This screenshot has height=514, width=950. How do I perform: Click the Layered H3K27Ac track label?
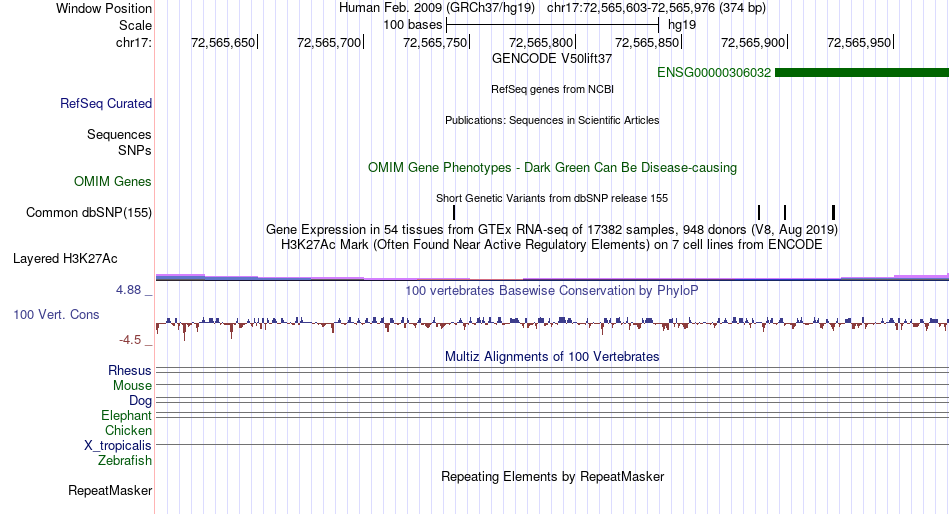[x=65, y=259]
